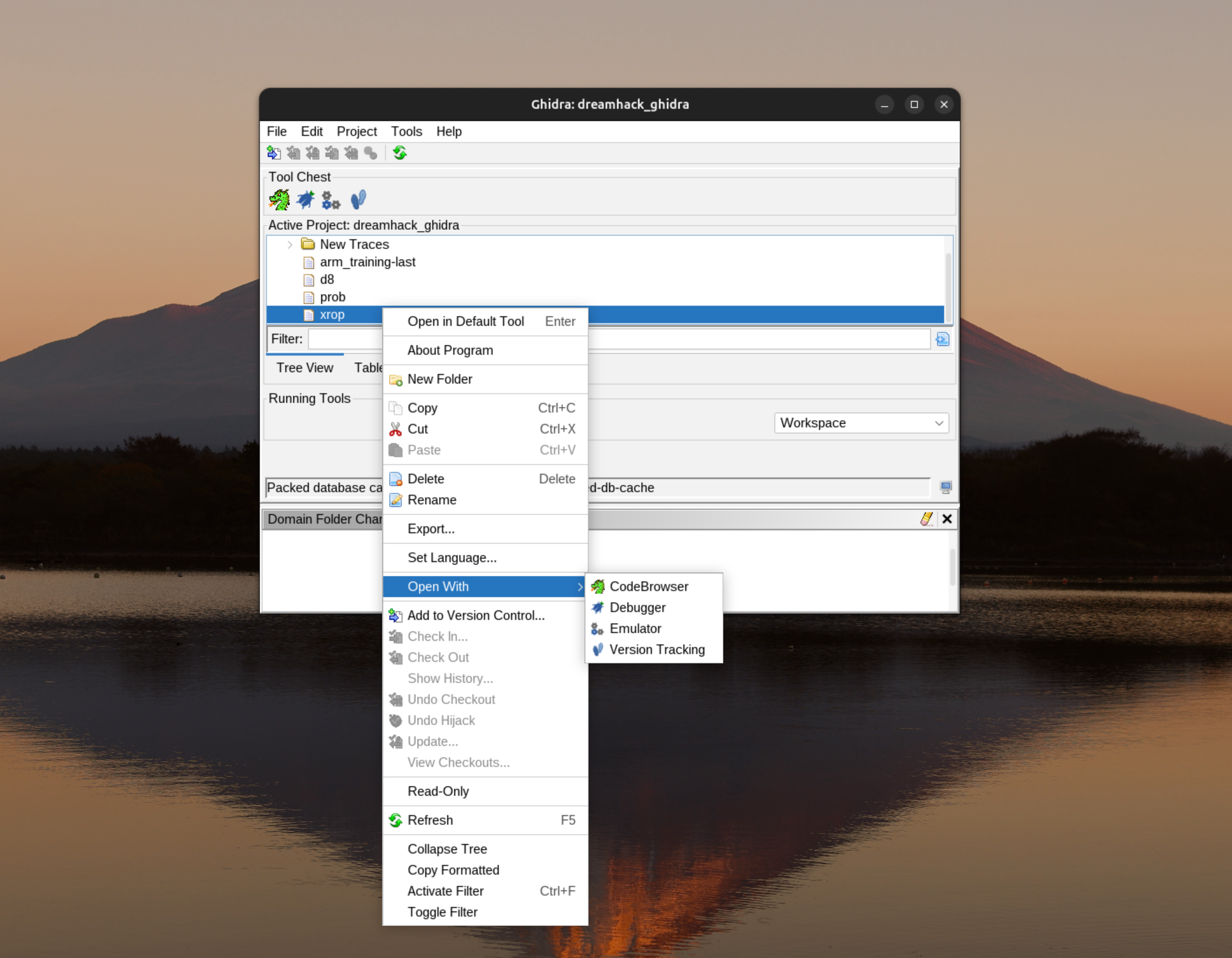Choose Set Language... from context menu

pos(485,558)
